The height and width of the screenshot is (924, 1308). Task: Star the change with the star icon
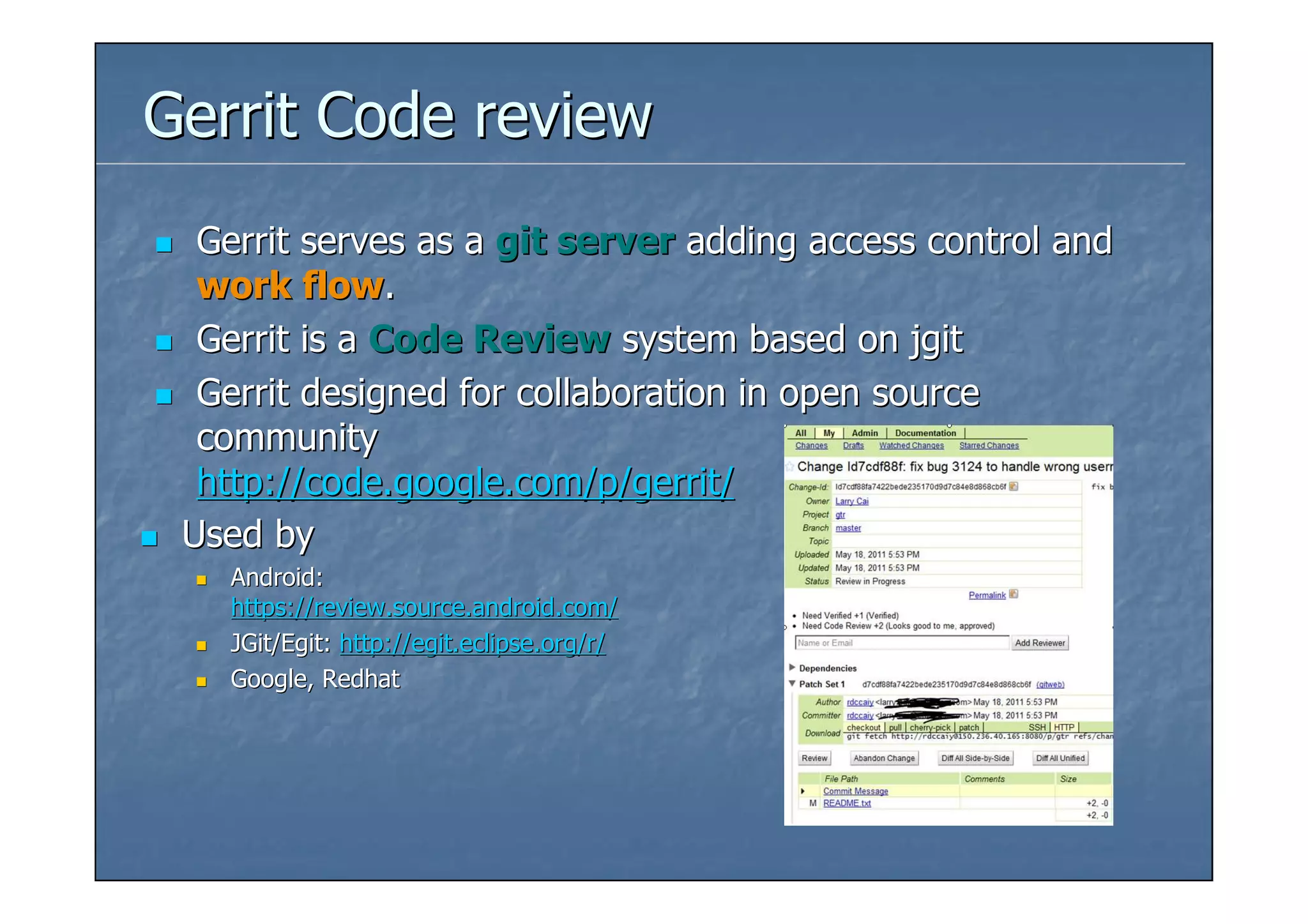click(790, 466)
